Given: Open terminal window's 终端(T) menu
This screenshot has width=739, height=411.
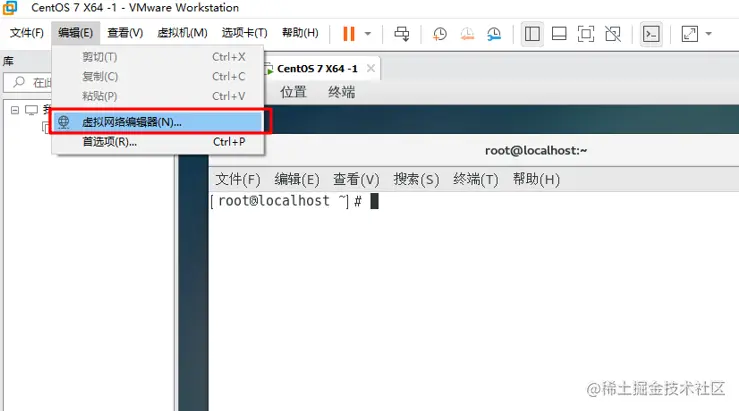Looking at the screenshot, I should pyautogui.click(x=476, y=180).
